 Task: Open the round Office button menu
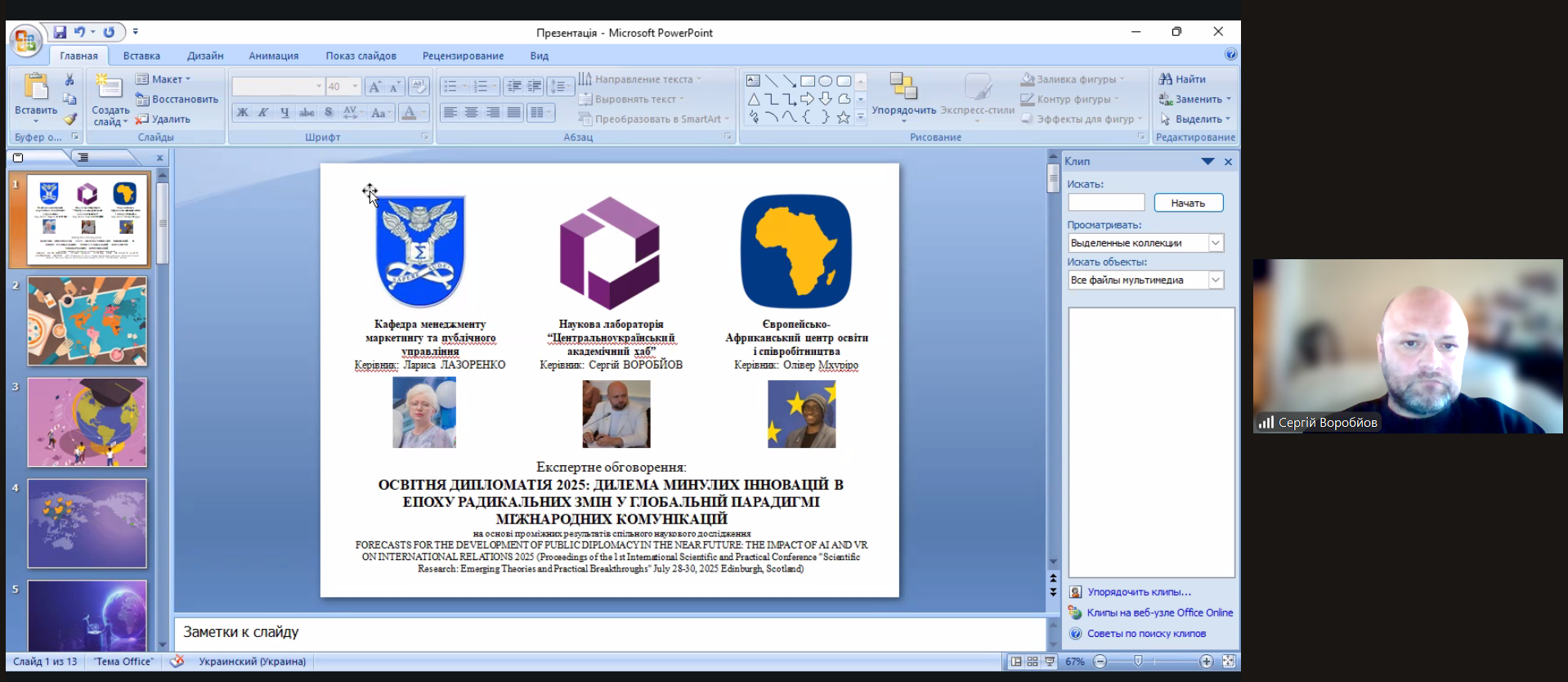click(25, 39)
